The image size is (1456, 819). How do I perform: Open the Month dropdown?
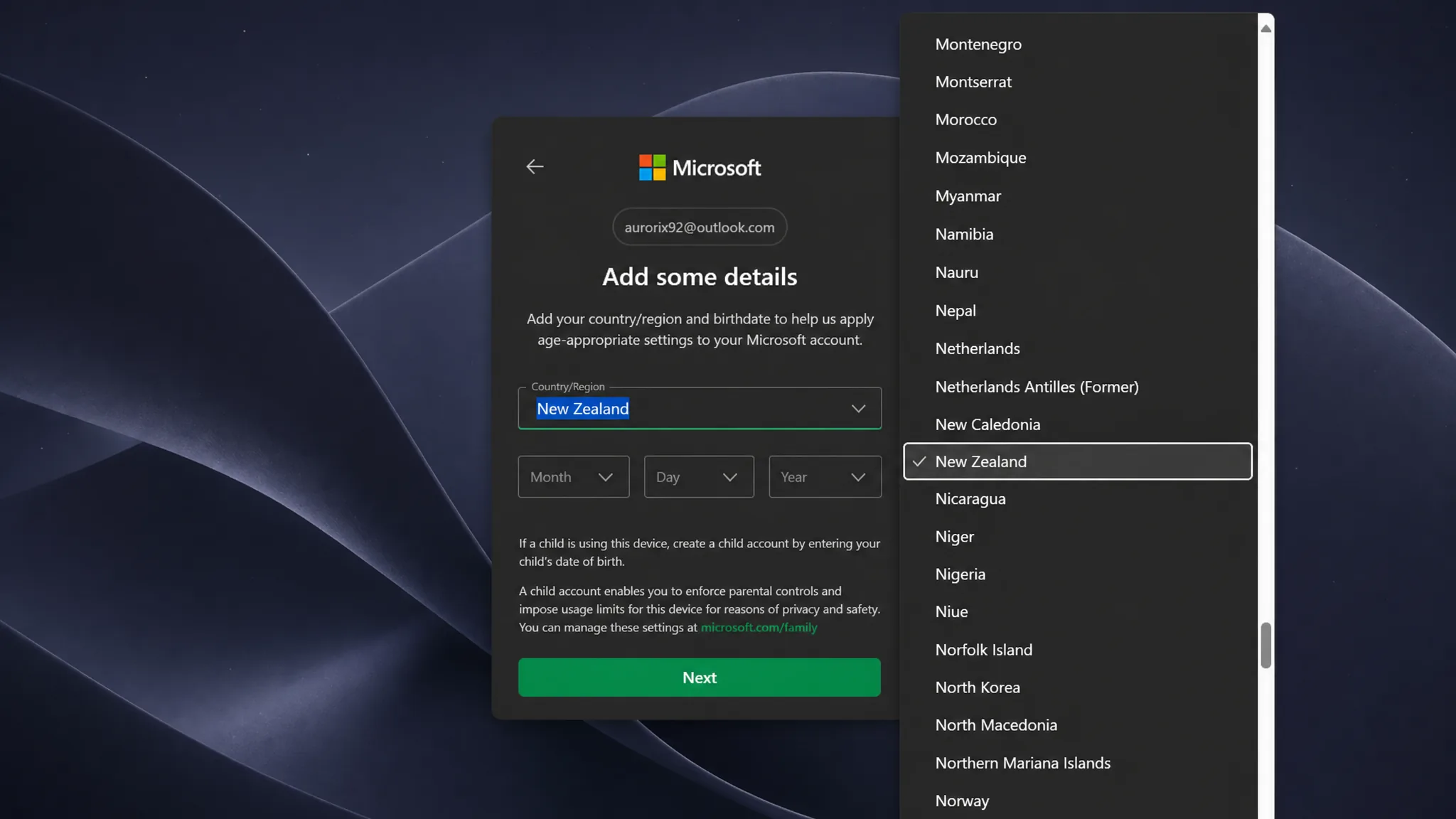tap(573, 476)
